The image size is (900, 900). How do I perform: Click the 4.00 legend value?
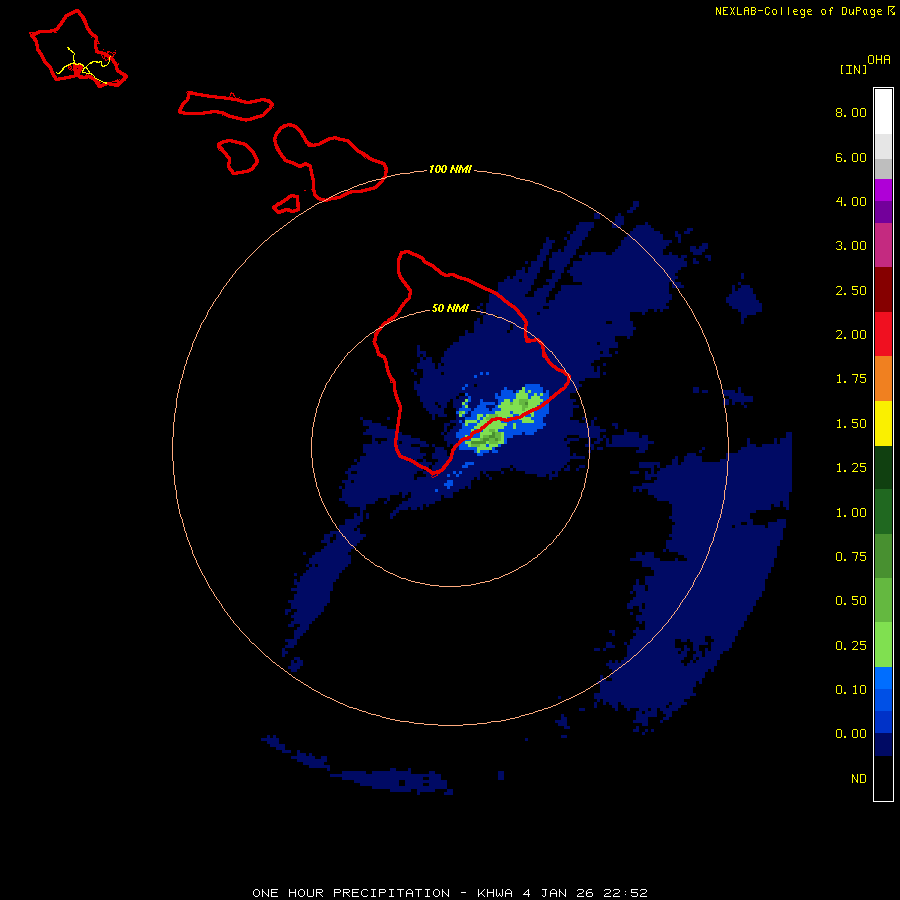click(x=851, y=201)
